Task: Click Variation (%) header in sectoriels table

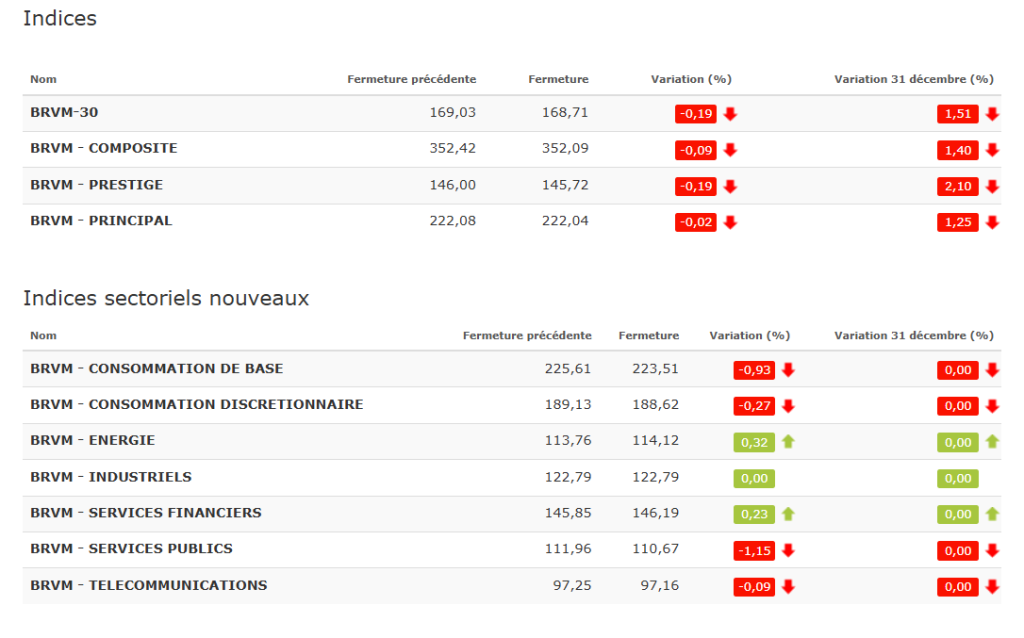Action: (x=749, y=336)
